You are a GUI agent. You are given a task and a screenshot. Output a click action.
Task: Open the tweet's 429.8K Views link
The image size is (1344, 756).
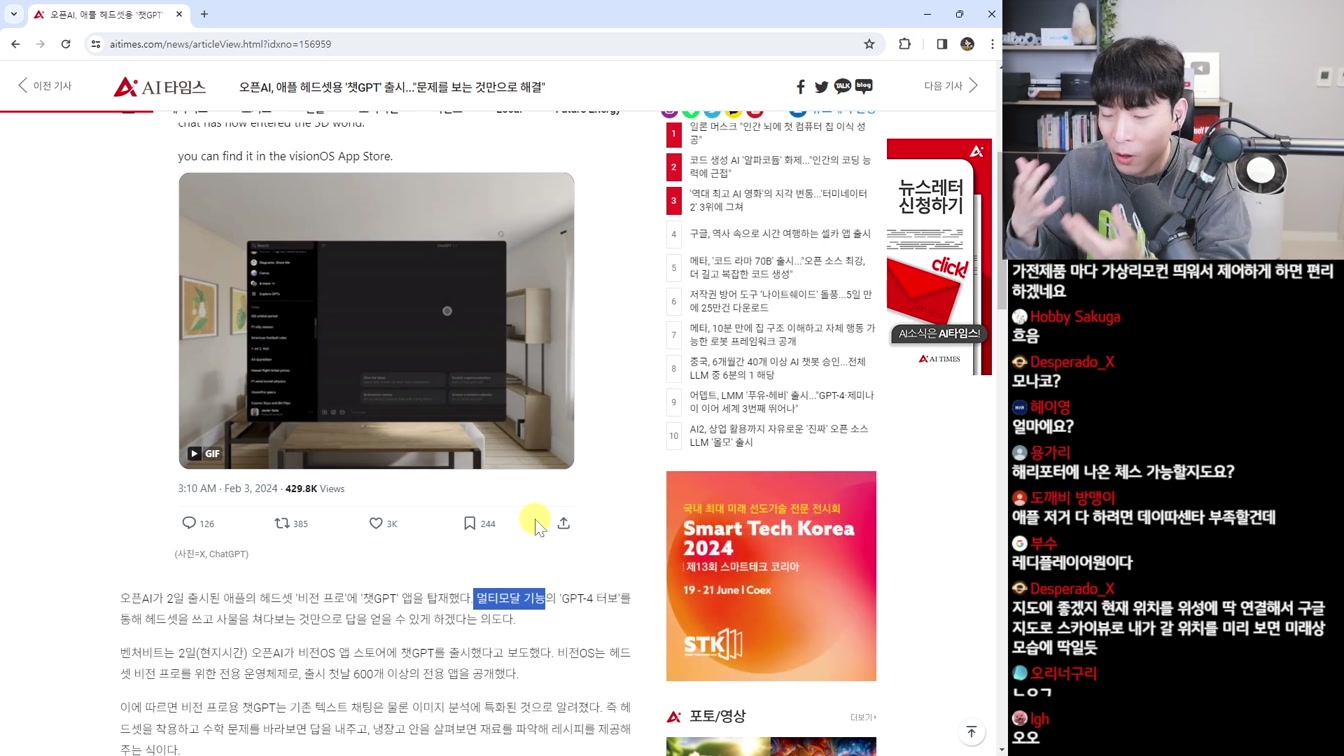coord(315,489)
